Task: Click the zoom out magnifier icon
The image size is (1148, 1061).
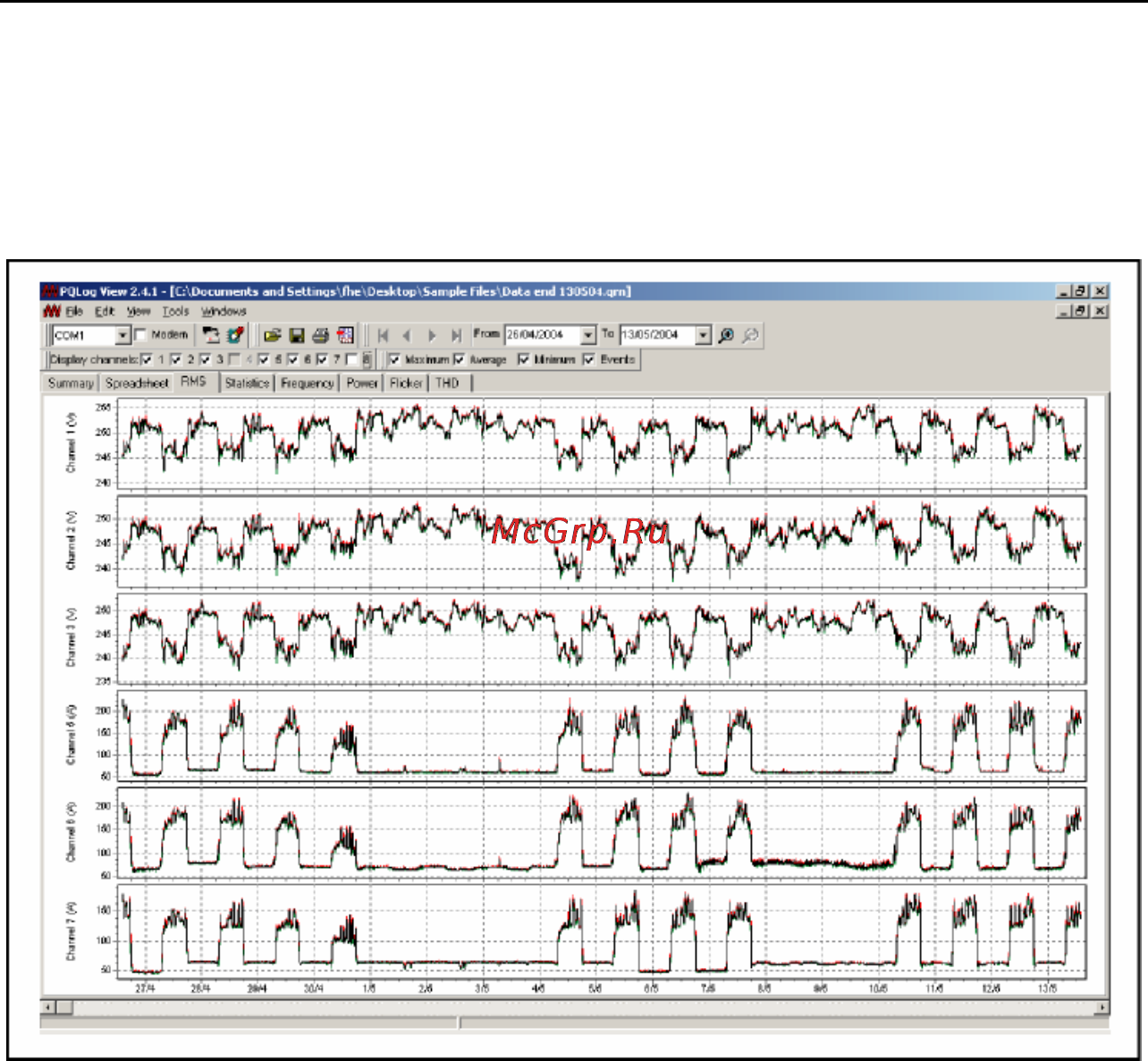Action: pos(750,335)
